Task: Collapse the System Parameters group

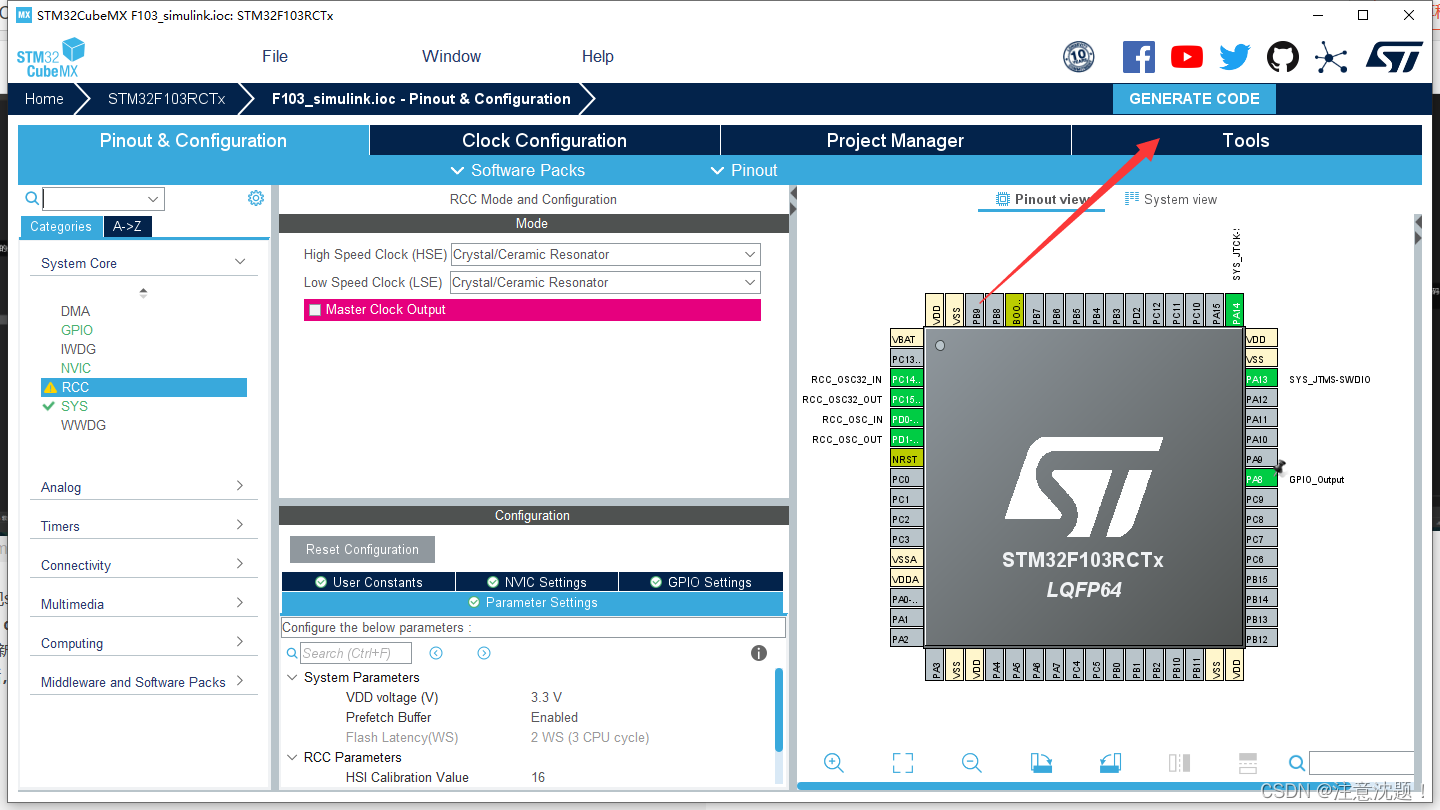Action: click(x=292, y=677)
